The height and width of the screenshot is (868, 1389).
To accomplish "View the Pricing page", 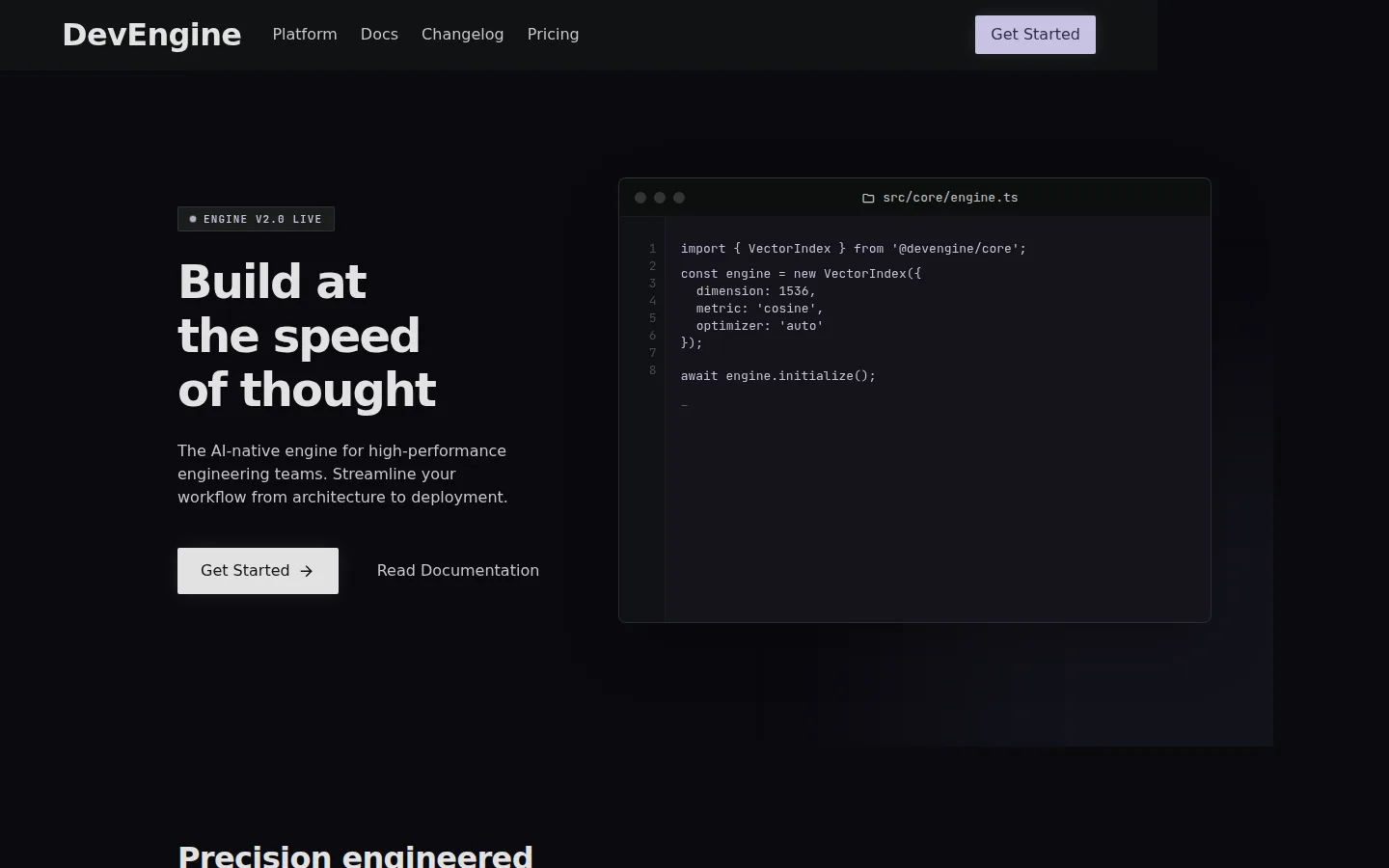I will 553,35.
